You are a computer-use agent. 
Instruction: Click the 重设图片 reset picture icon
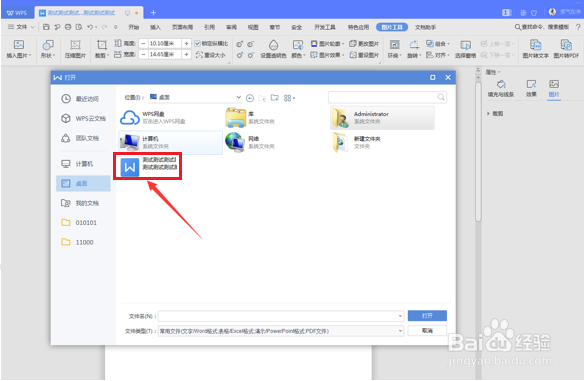pos(353,55)
